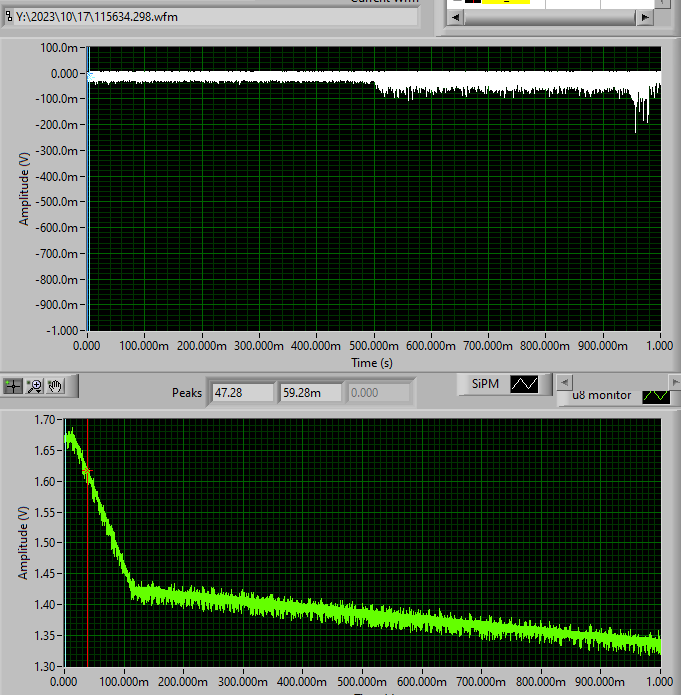
Task: Click the Peaks value 59.28m
Action: (x=310, y=393)
